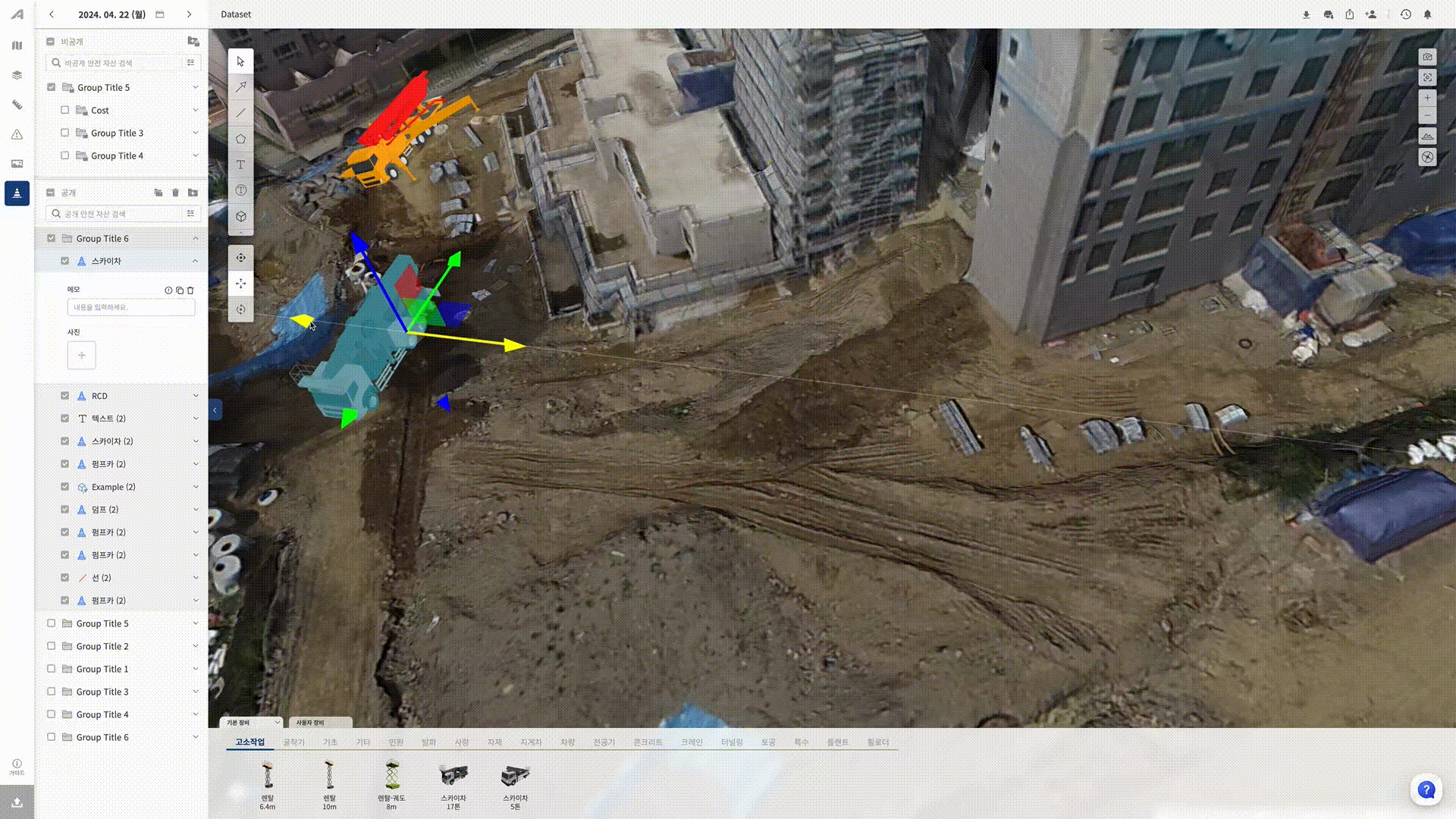
Task: Enable the Cost group checkbox
Action: [x=65, y=110]
